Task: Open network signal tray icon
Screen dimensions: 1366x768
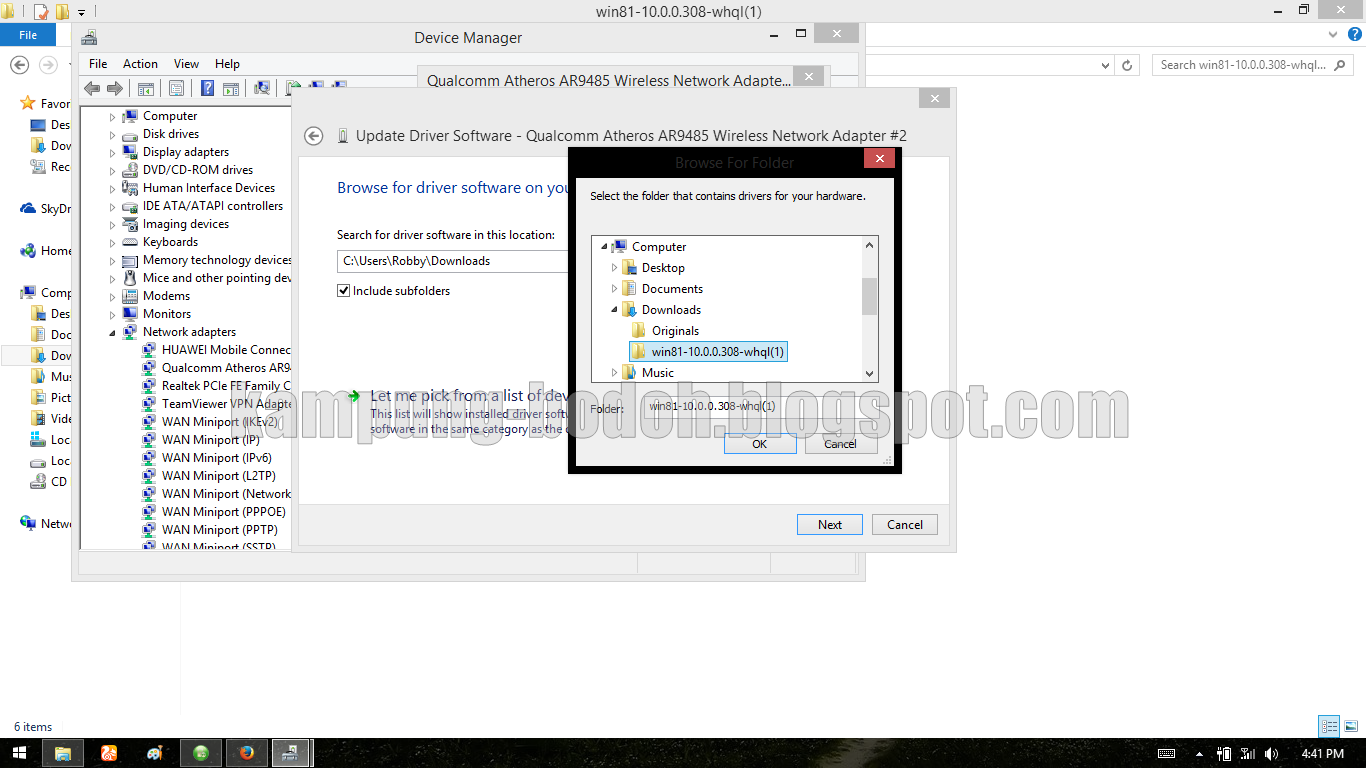Action: [1247, 753]
